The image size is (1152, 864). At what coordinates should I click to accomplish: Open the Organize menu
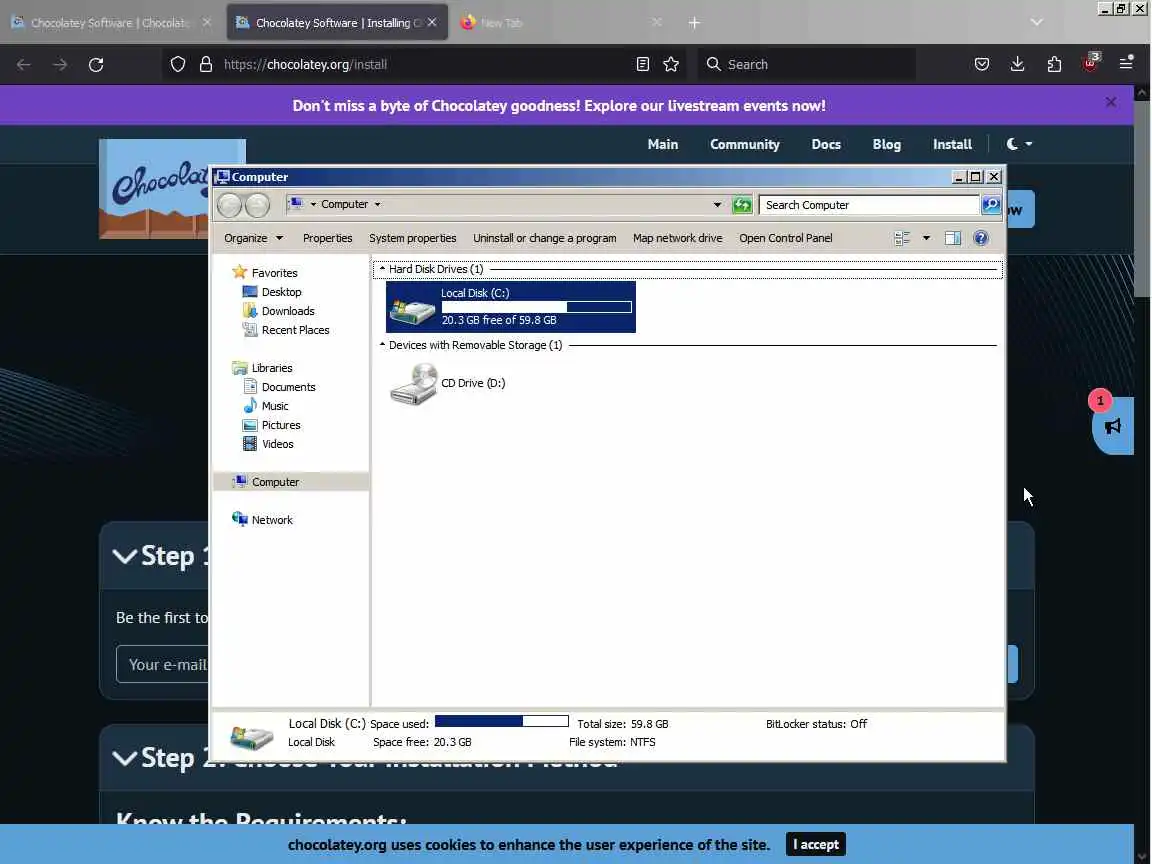(253, 238)
